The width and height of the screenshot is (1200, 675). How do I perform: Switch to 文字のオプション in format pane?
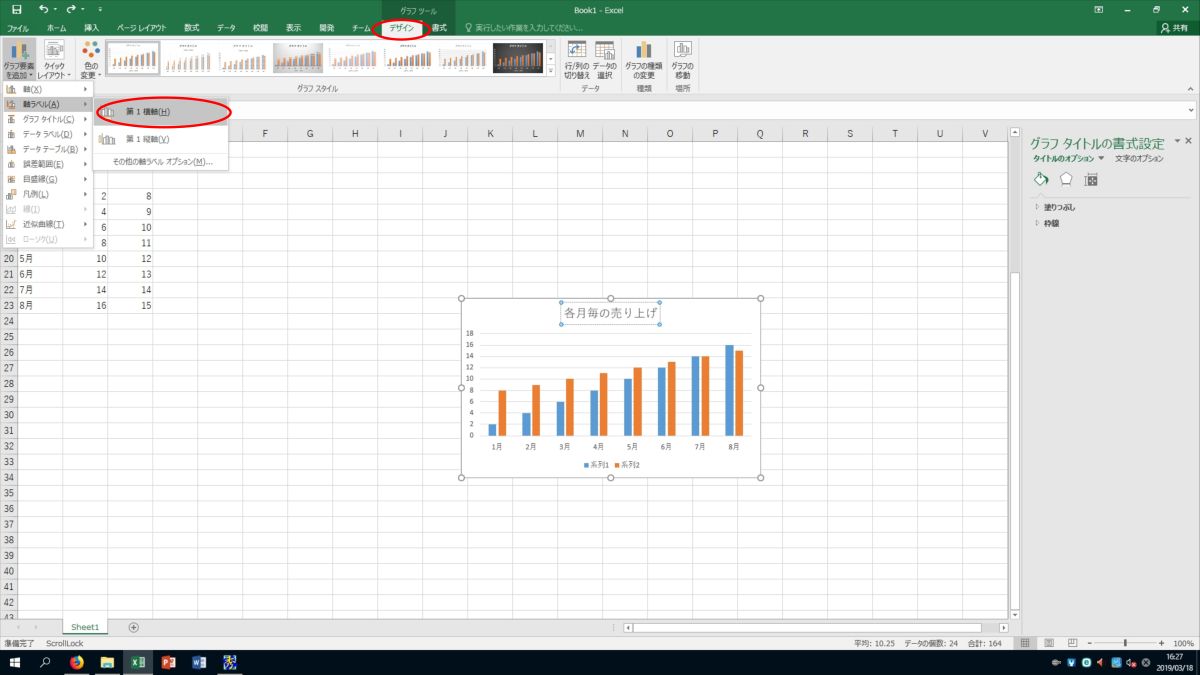click(x=1139, y=158)
